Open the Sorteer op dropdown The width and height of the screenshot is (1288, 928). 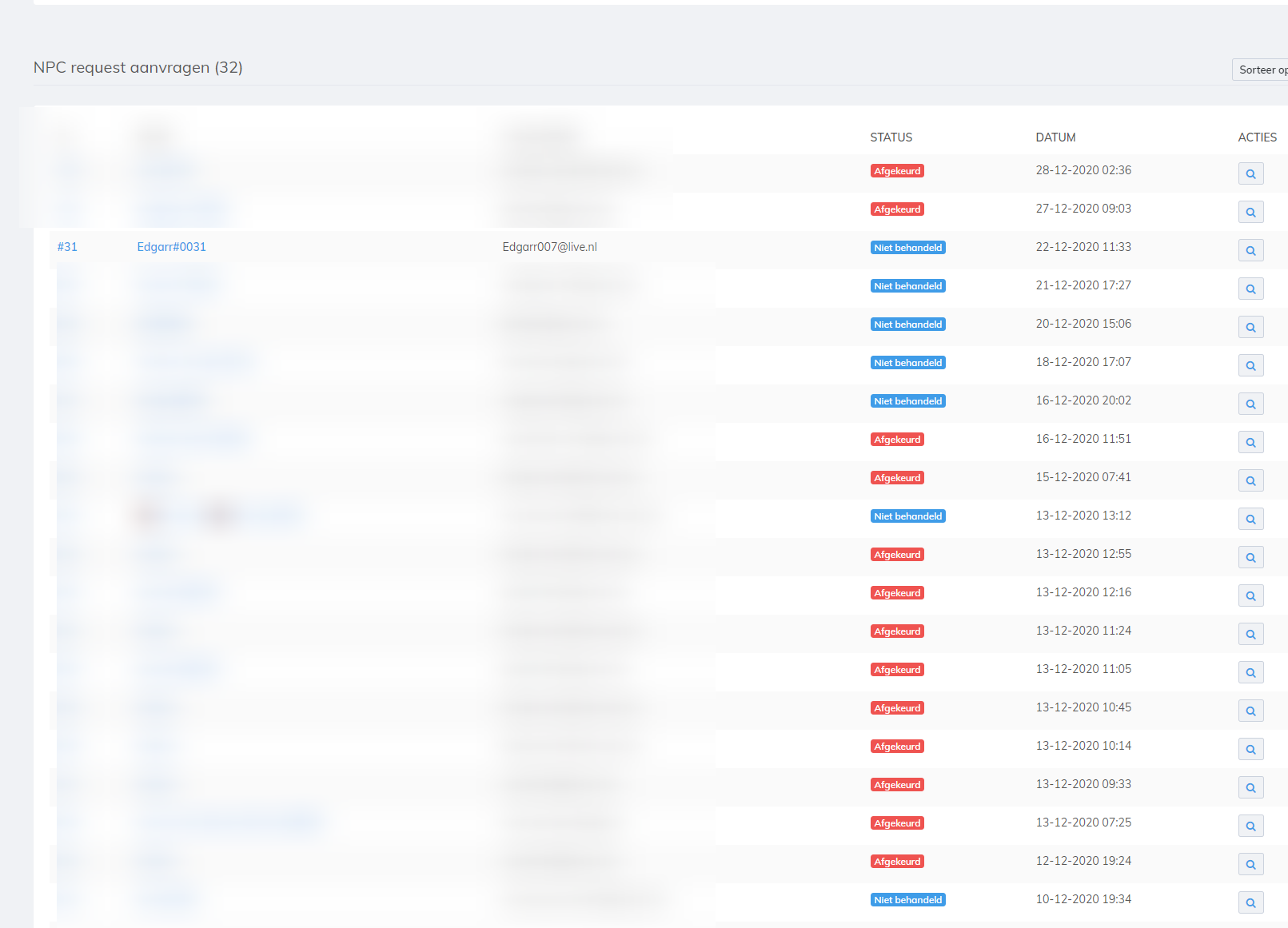(x=1261, y=70)
